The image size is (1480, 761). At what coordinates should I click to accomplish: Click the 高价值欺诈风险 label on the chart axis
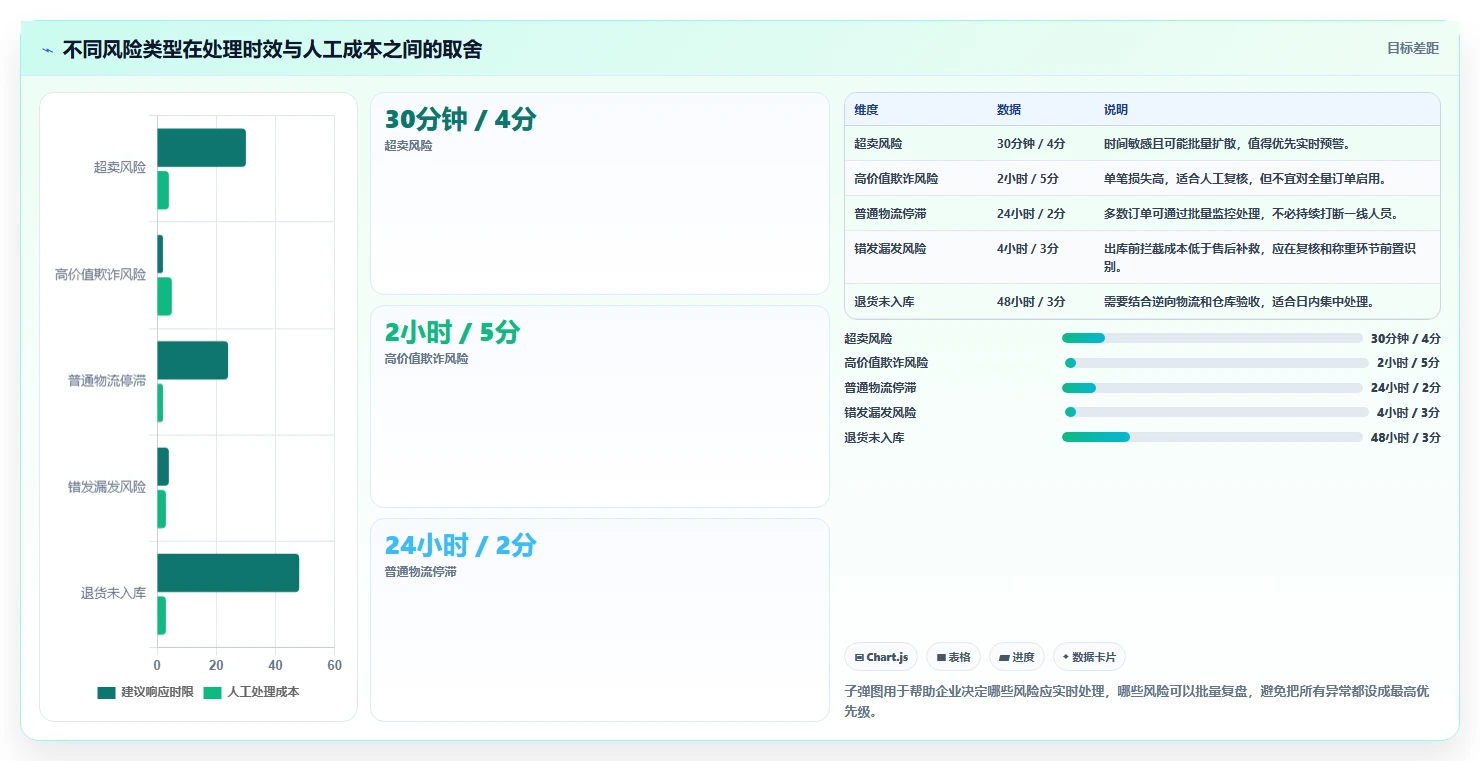[x=100, y=274]
